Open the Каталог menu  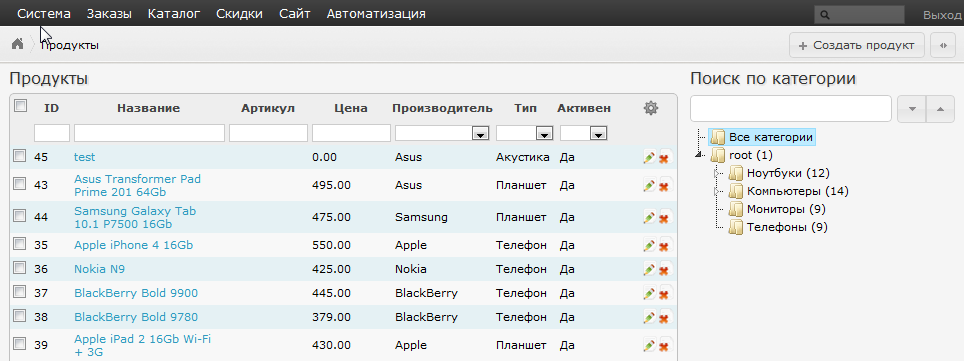coord(174,14)
